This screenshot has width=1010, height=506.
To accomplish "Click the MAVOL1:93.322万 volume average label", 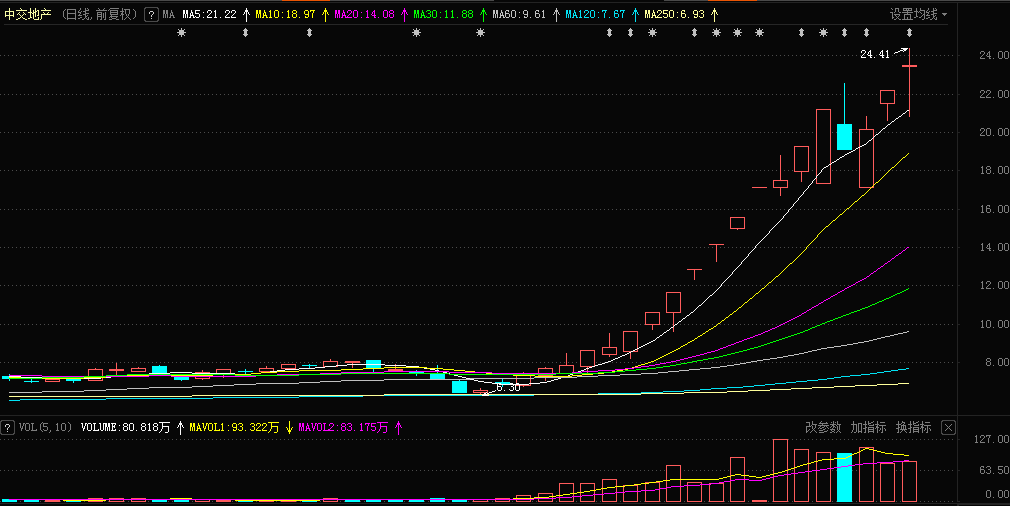I will point(234,427).
